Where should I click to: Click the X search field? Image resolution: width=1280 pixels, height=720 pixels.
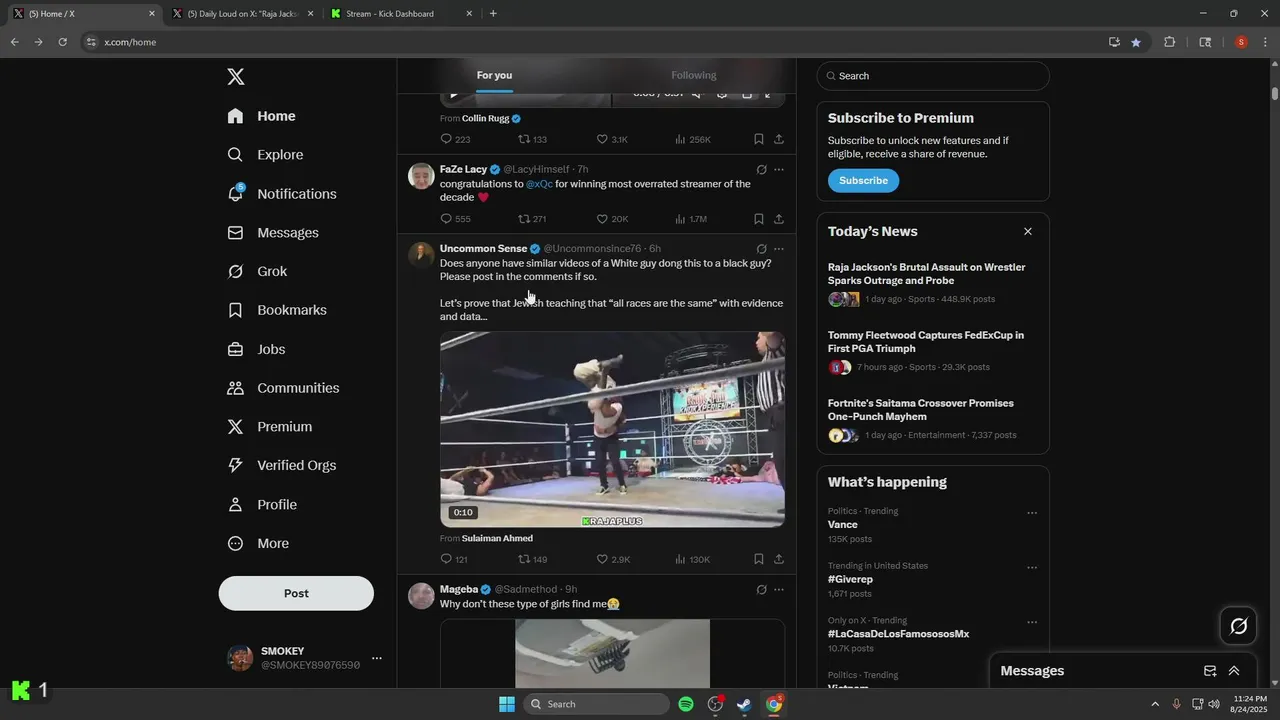[x=933, y=76]
